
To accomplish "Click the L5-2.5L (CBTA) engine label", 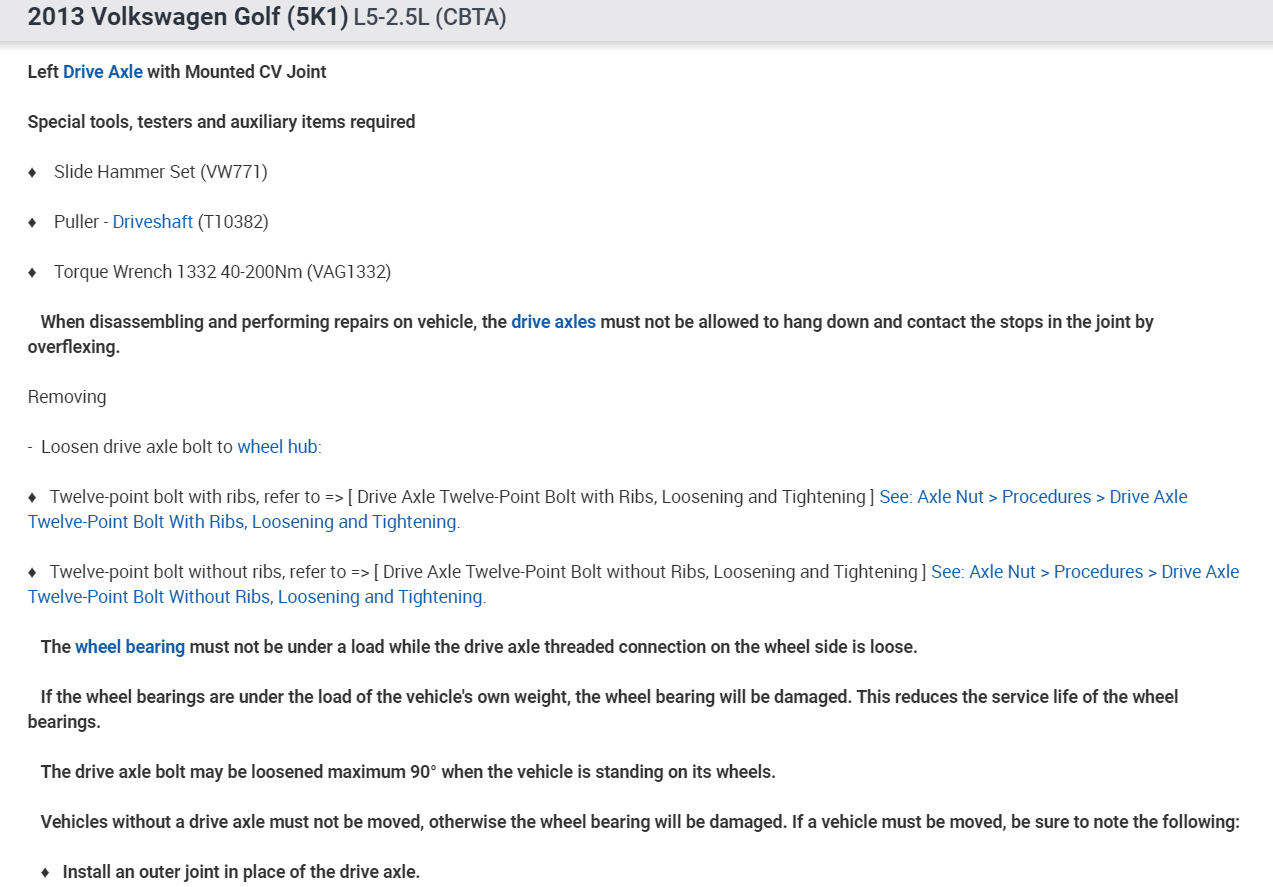I will coord(430,19).
